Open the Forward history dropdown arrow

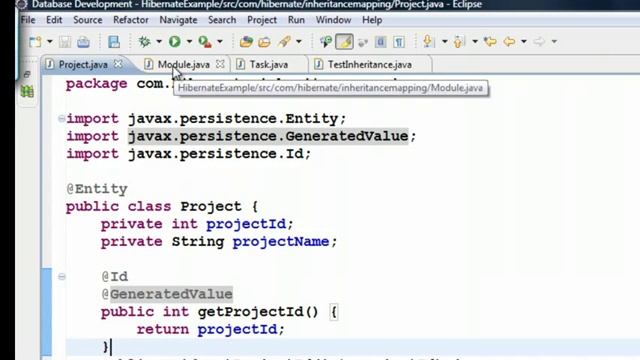click(x=554, y=42)
